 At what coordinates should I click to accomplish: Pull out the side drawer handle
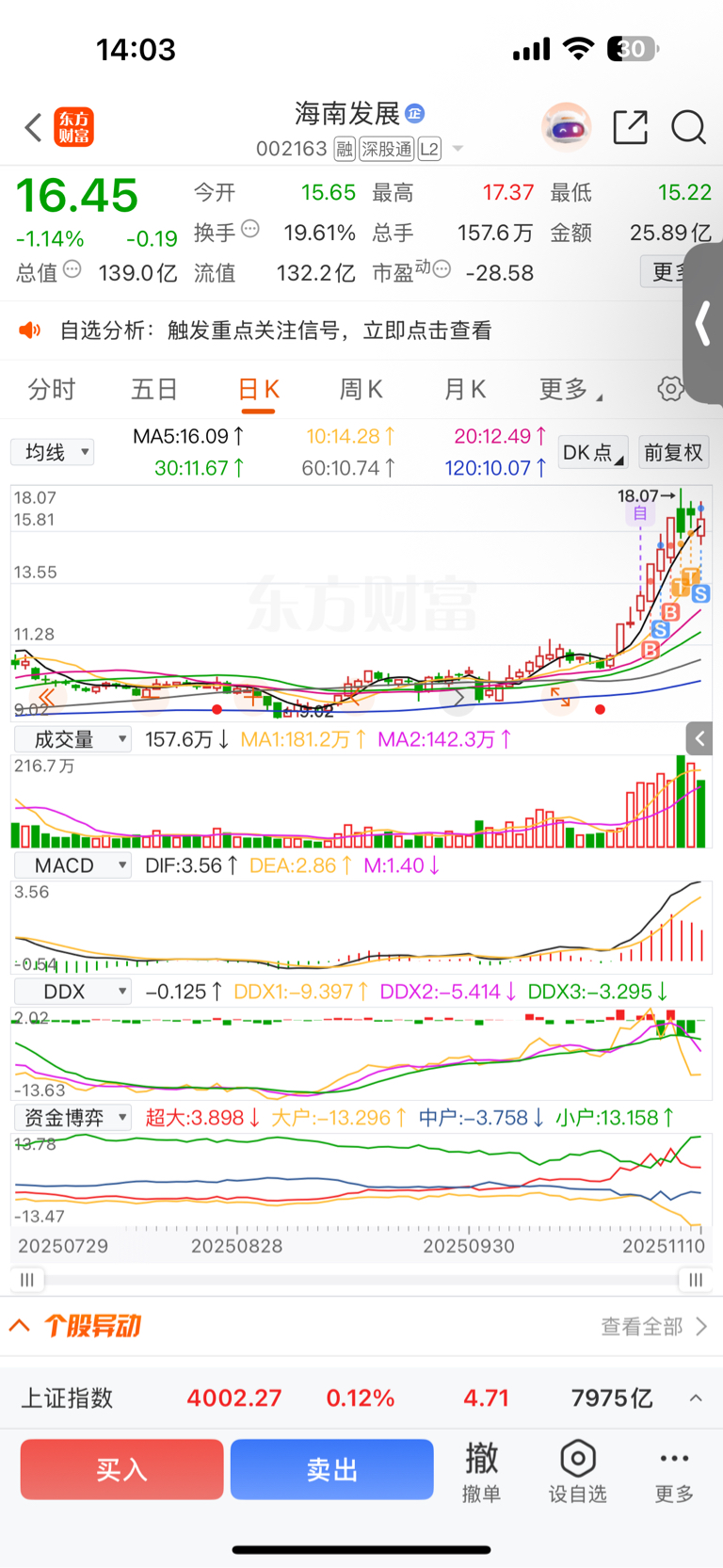(x=703, y=324)
